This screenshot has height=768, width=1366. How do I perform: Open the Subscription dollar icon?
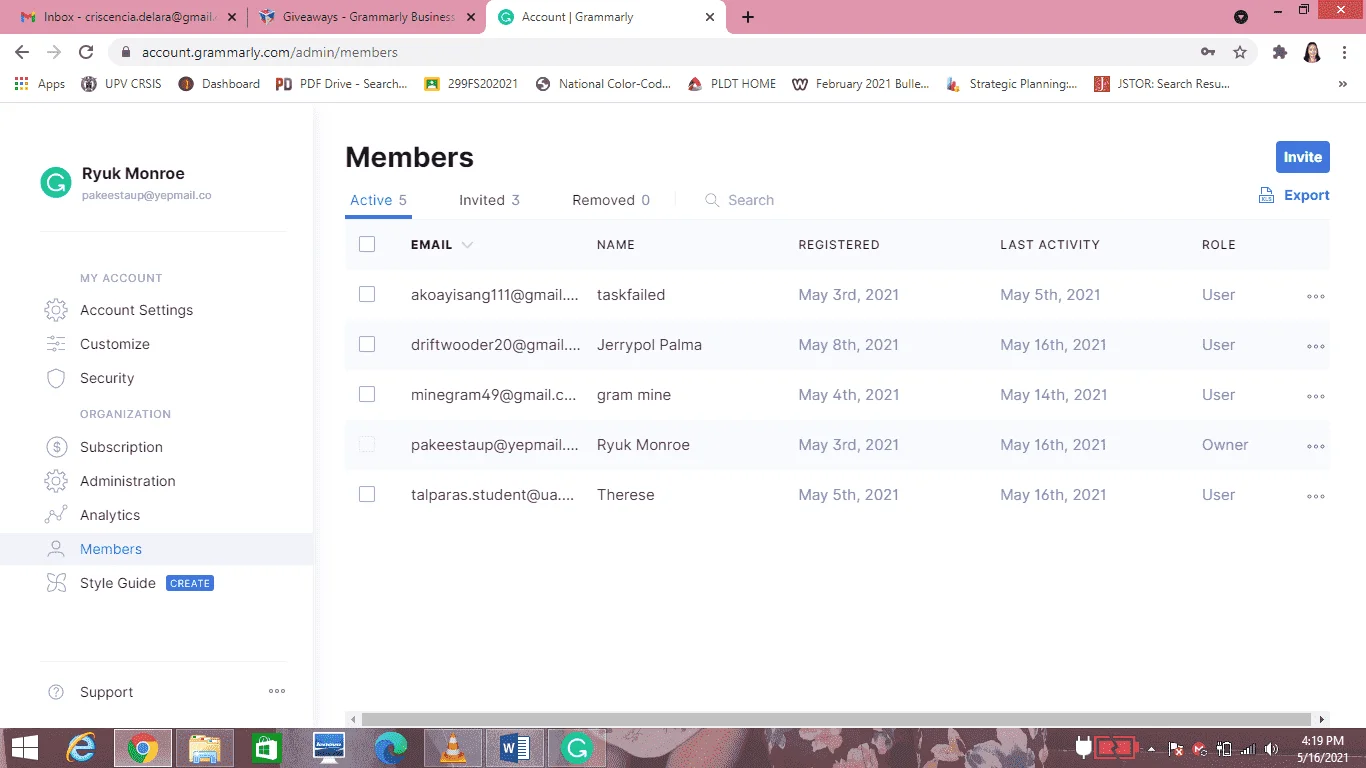[56, 447]
